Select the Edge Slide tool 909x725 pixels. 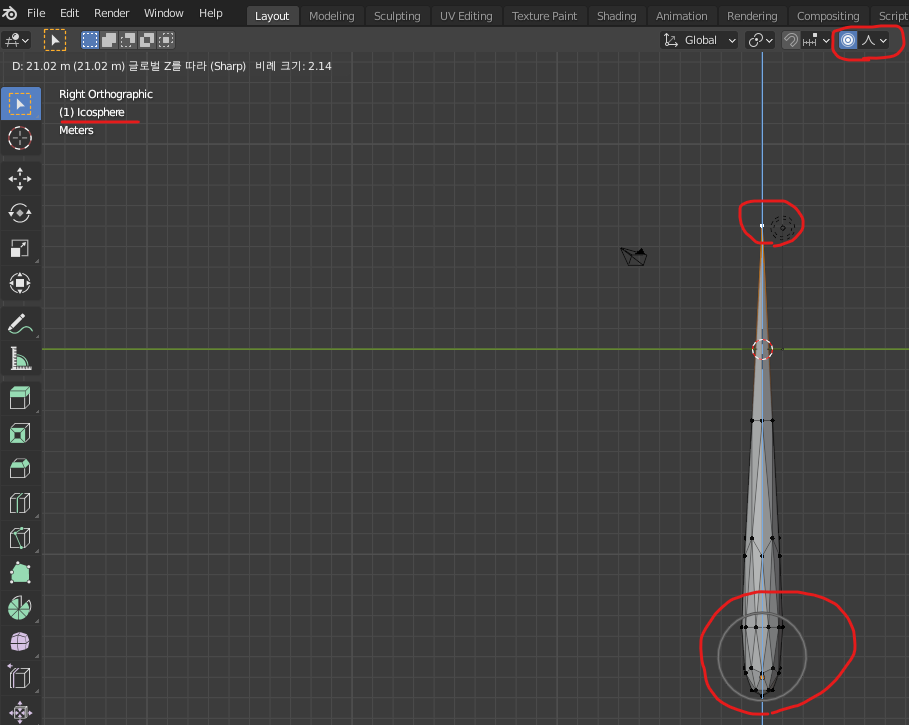(x=20, y=677)
